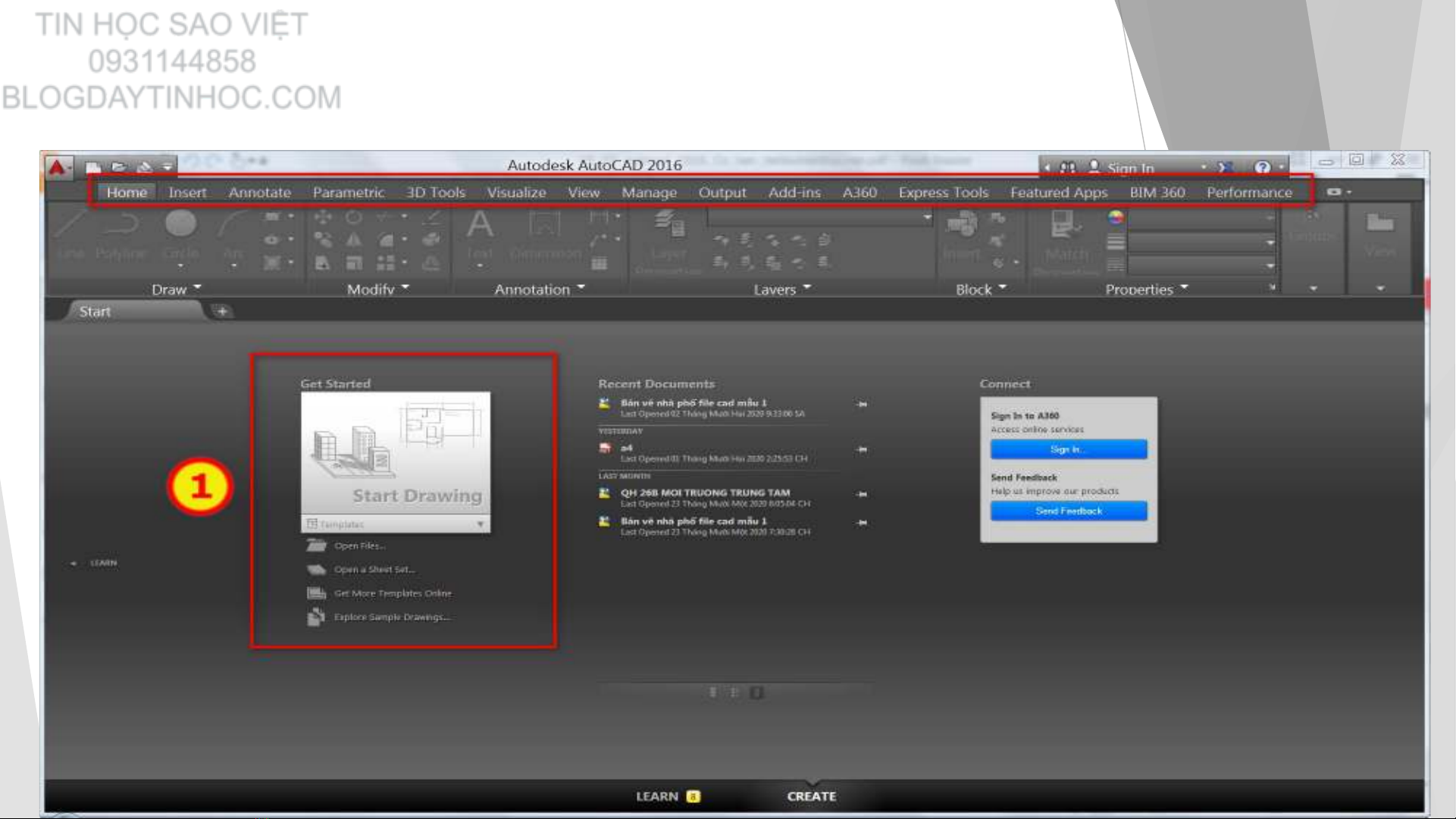
Task: Open recent document QH 26B MOI TRUONG TRUNG TAM
Action: click(x=705, y=492)
